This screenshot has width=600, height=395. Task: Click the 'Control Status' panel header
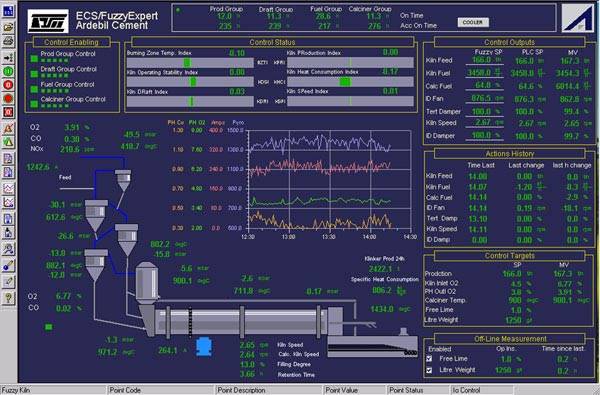272,42
